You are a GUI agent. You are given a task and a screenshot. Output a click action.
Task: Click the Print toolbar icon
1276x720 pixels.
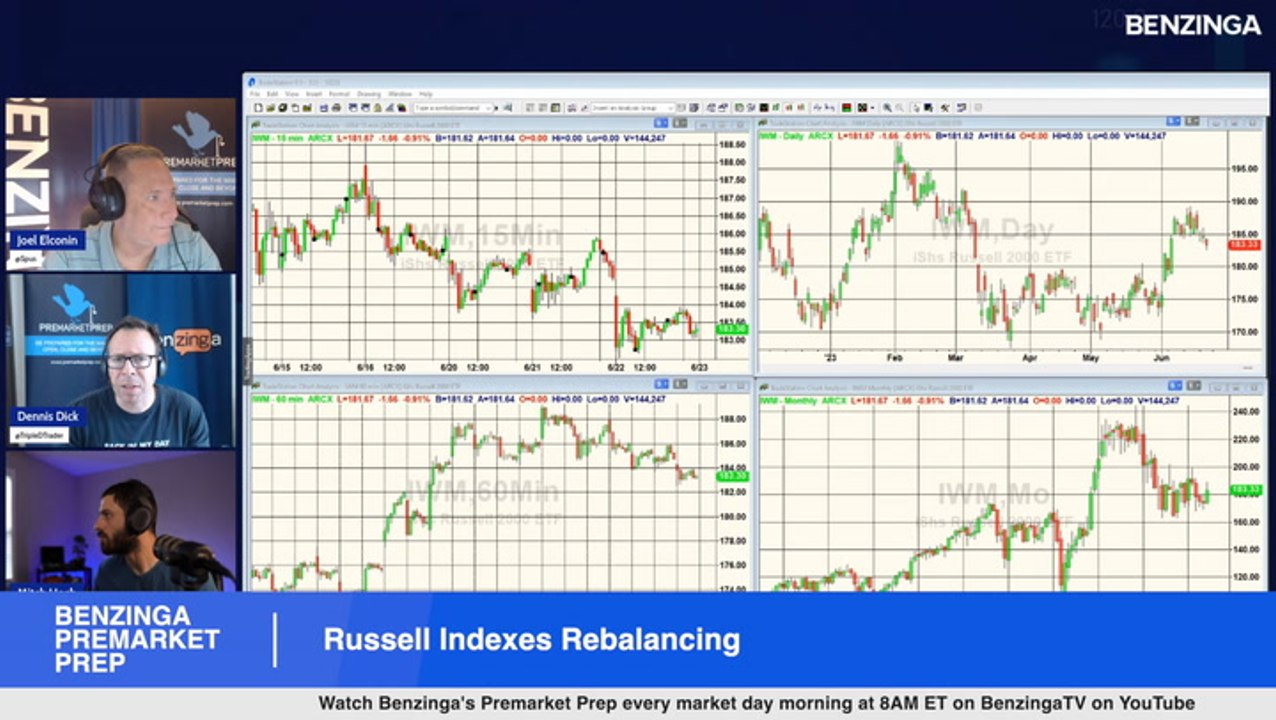tap(337, 108)
